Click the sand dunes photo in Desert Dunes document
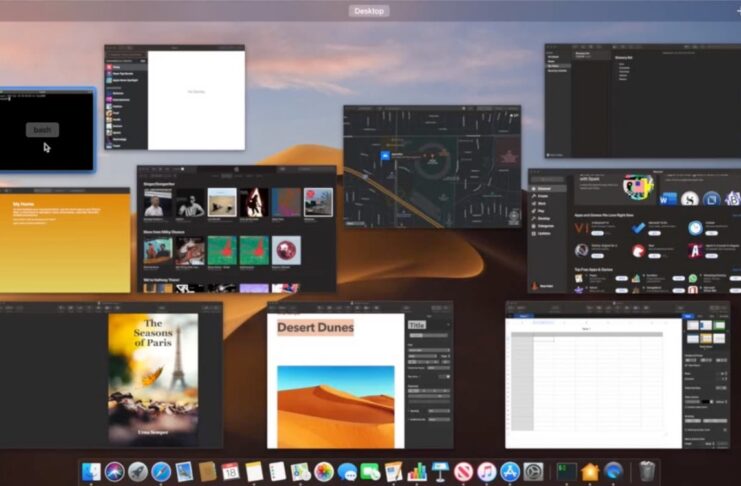This screenshot has width=741, height=486. tap(336, 407)
